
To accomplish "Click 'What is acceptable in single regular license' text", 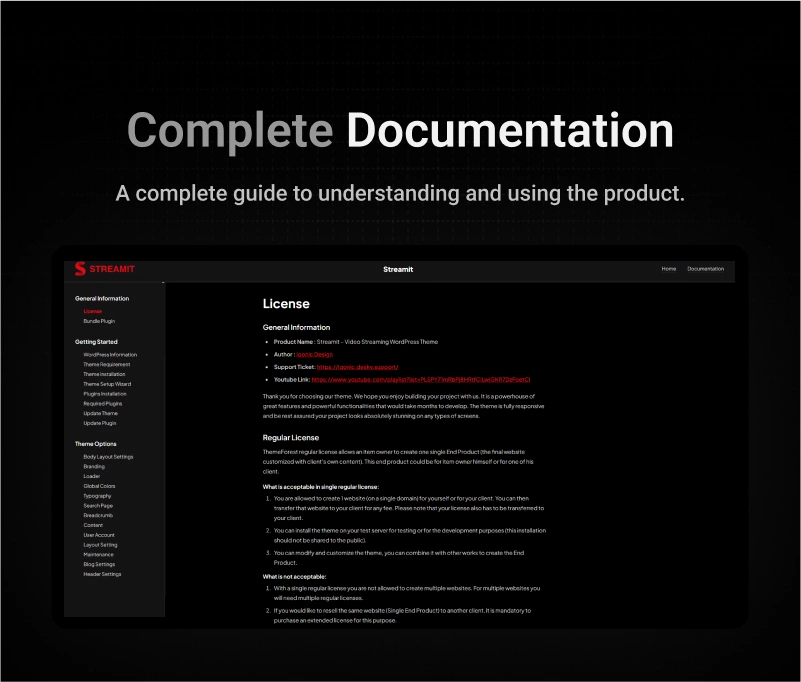I will pos(321,487).
